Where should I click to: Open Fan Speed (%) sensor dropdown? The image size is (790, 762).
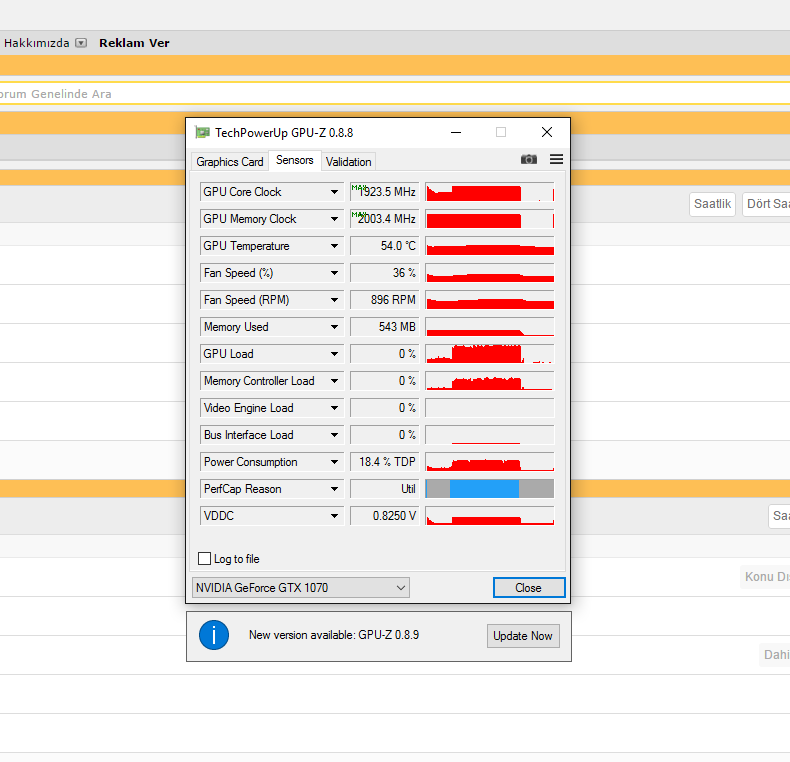pyautogui.click(x=334, y=273)
